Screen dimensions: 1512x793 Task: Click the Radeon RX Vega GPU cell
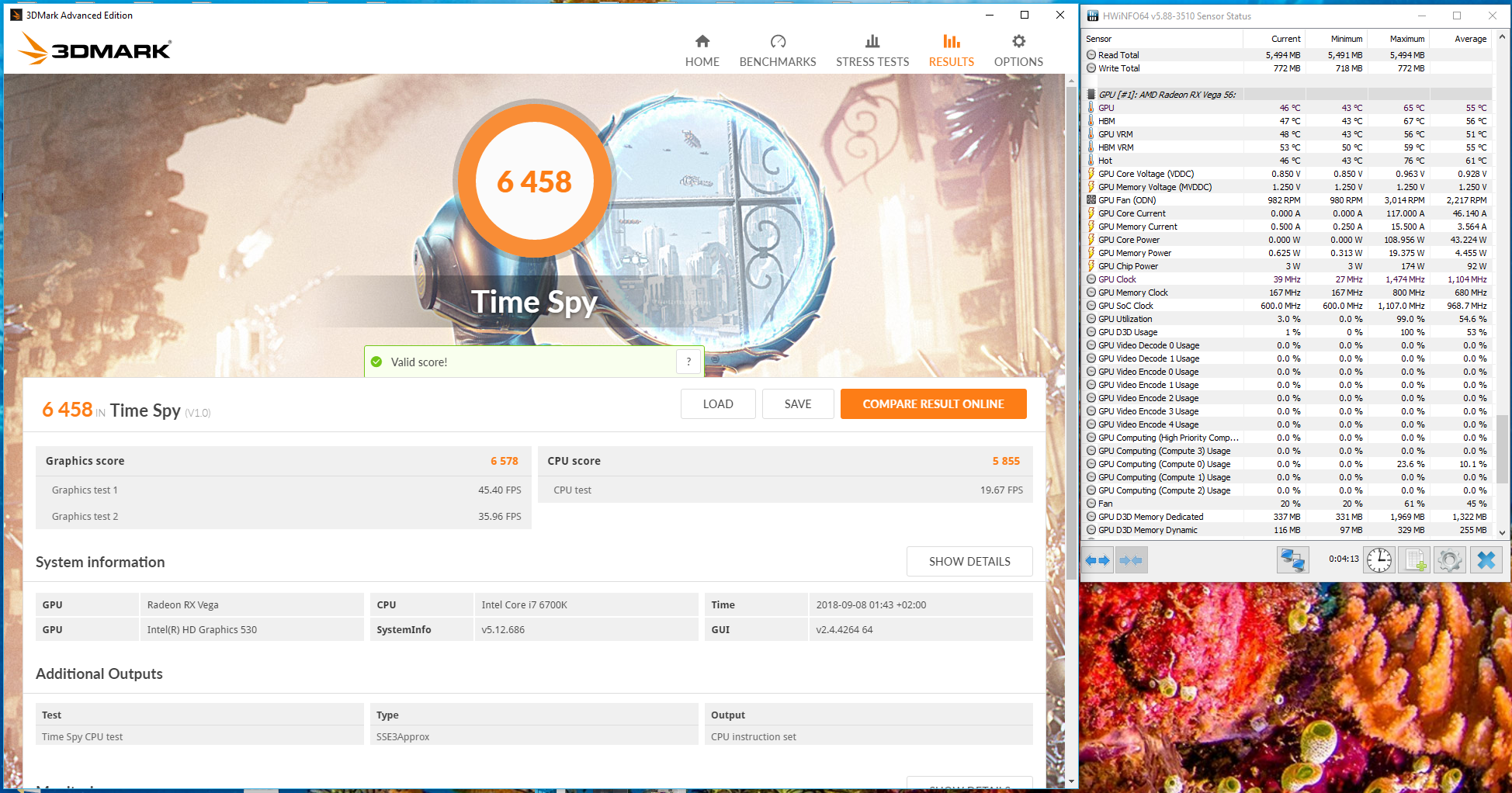[x=251, y=604]
